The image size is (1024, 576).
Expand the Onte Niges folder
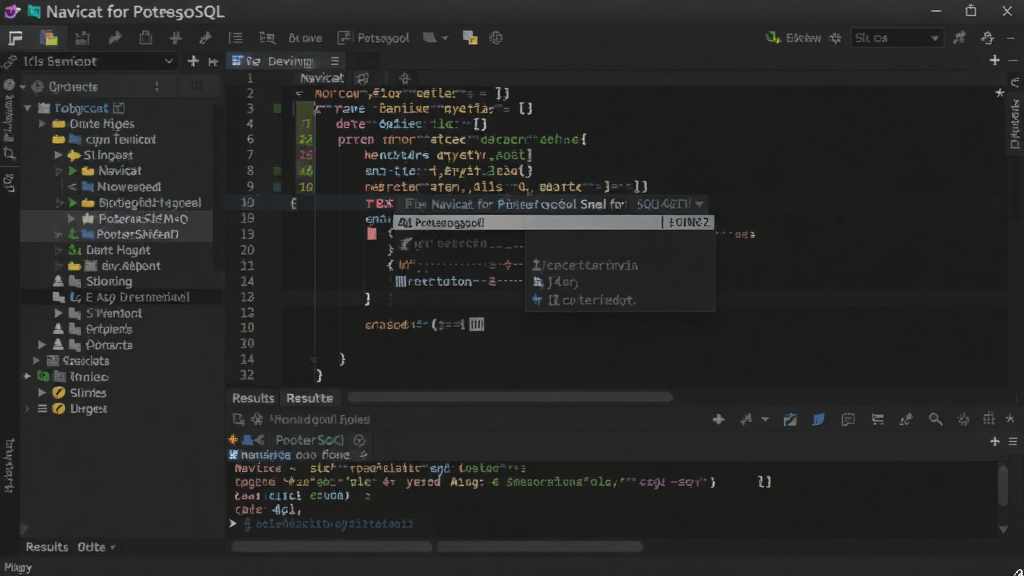click(x=42, y=123)
